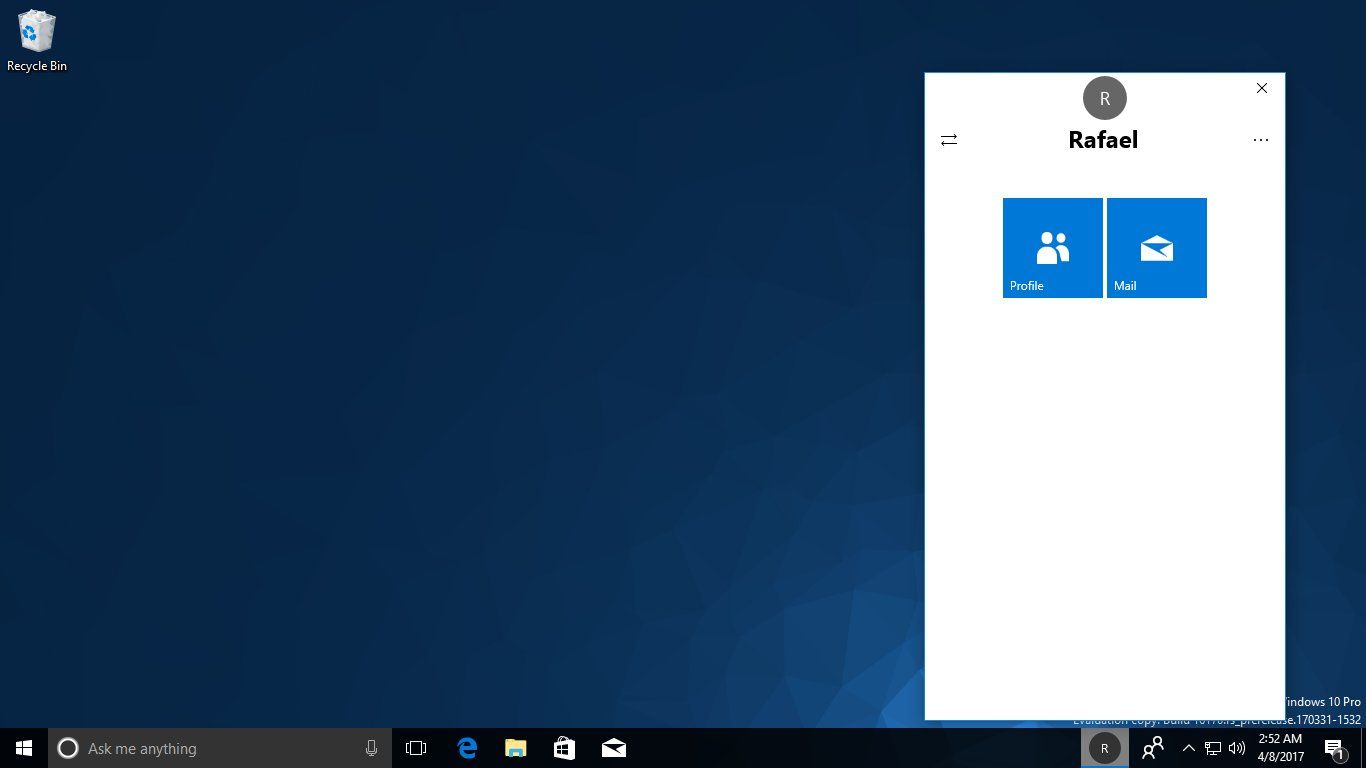
Task: Open the Mail tile for Rafael
Action: (1156, 248)
